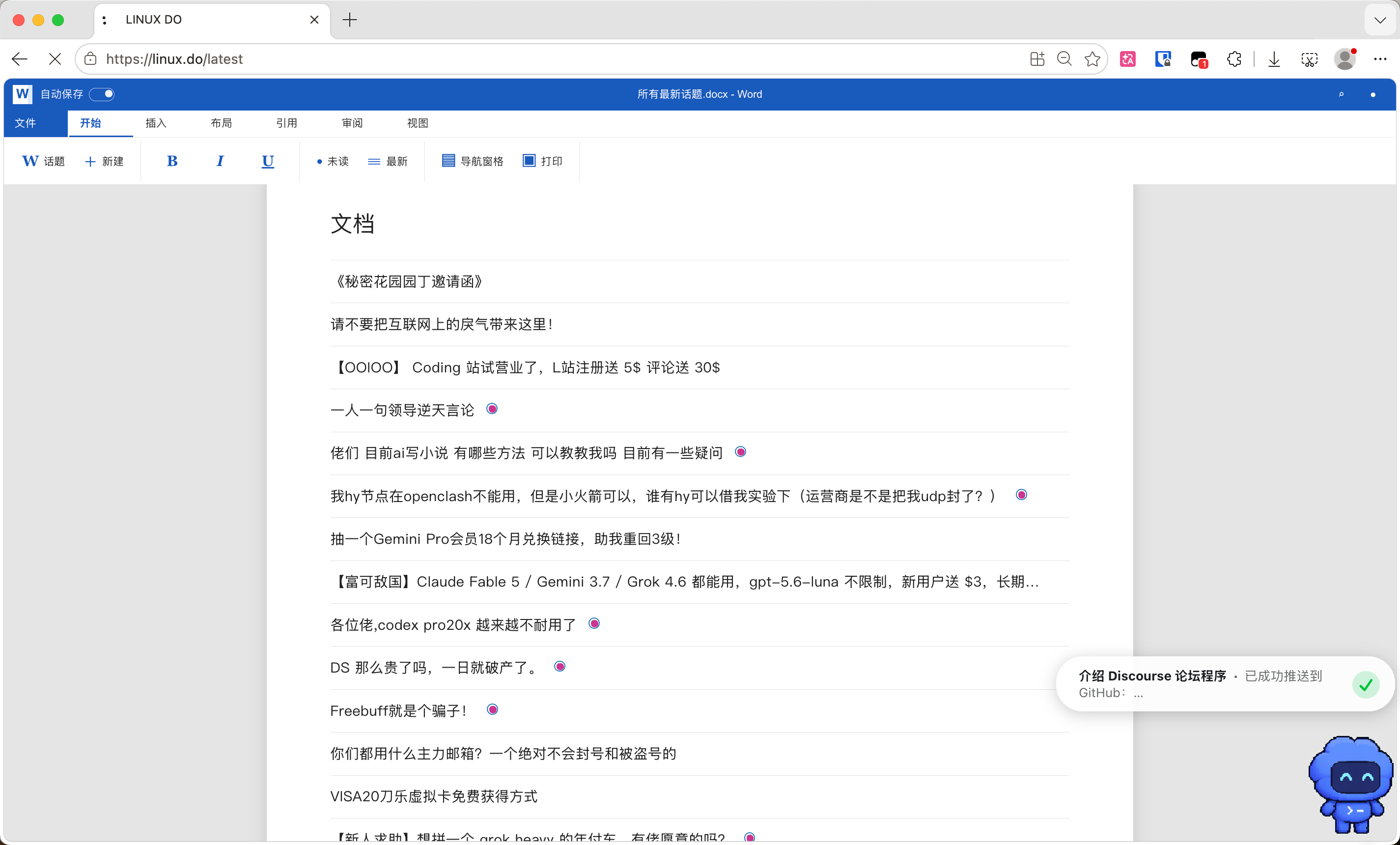Open topic 抽一个Gemini Pro会员18个月兑换链接

pyautogui.click(x=506, y=539)
